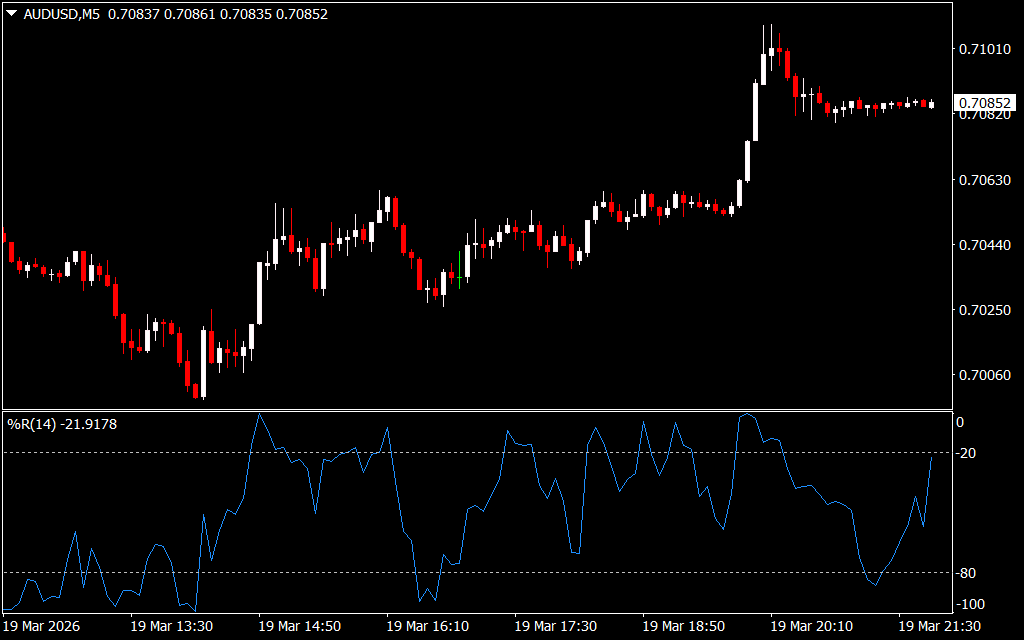Click the current price tag 0.70852
The image size is (1024, 640).
984,103
